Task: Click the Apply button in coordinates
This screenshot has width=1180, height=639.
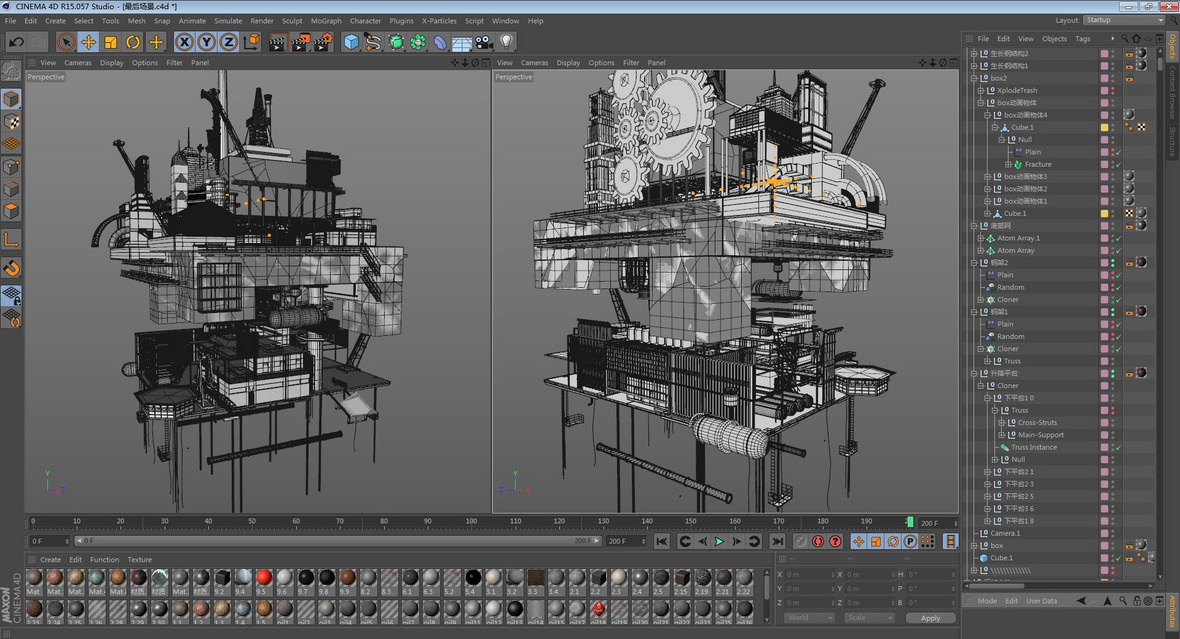Action: [930, 618]
